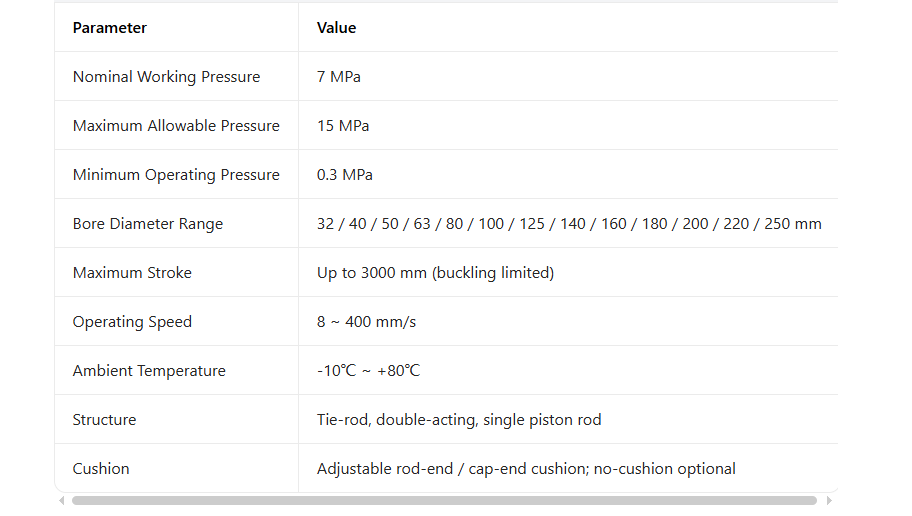Click the 8 ~ 400 mm/s value
This screenshot has height=516, width=912.
(366, 322)
